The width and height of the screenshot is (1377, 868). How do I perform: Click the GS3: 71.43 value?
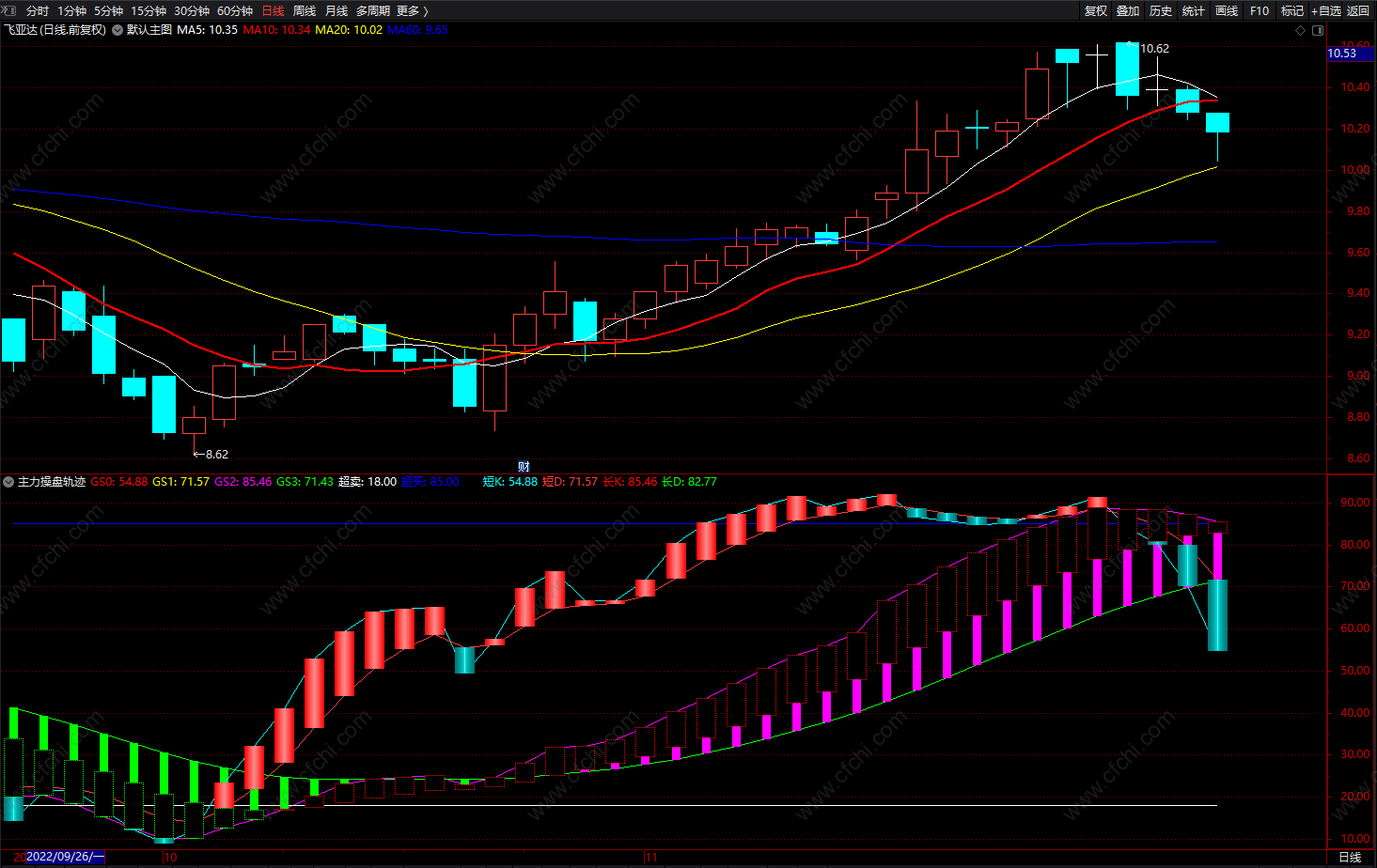click(x=305, y=481)
